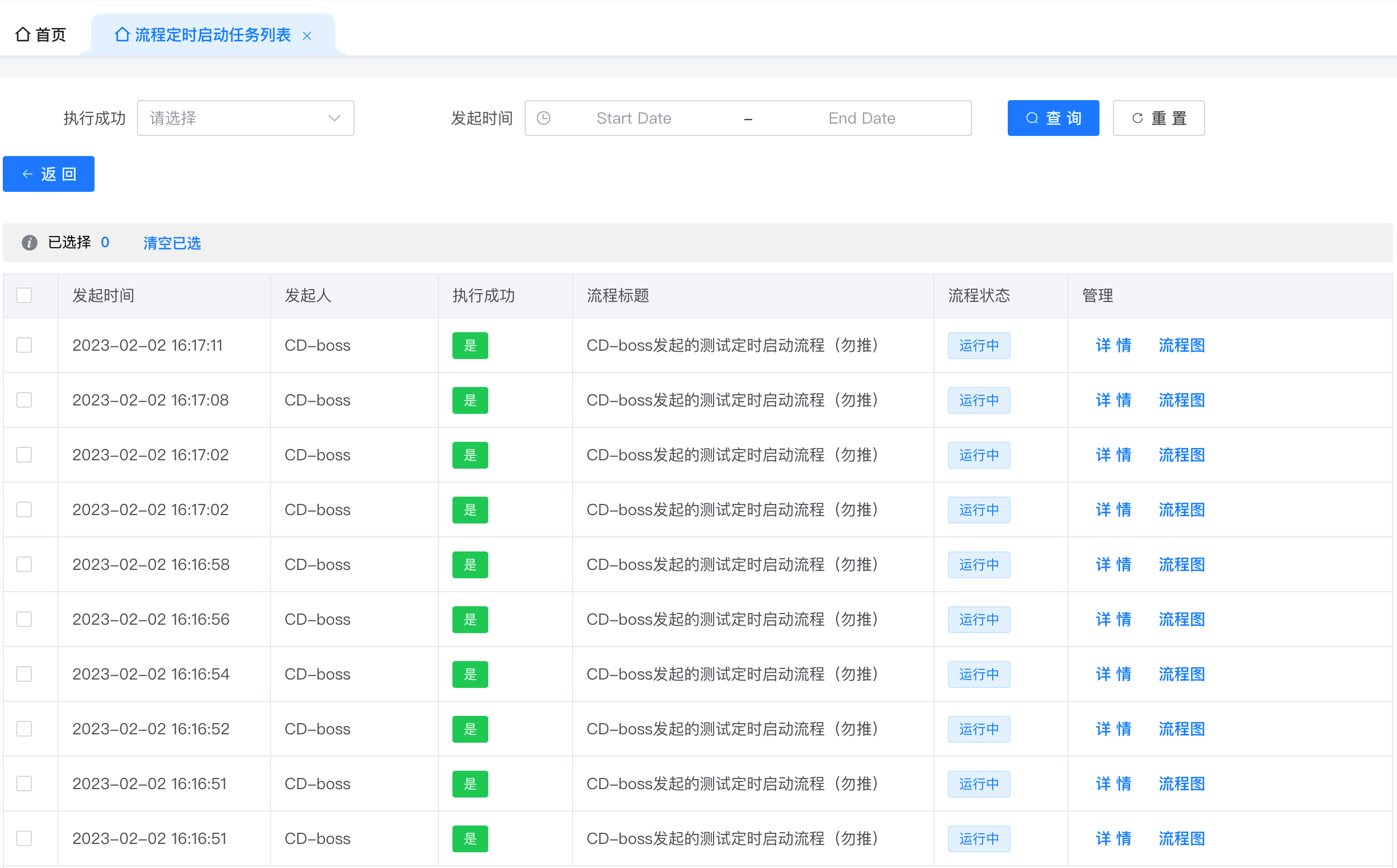Screen dimensions: 1397x868
Task: Open 详情 for the 16:16:58 row
Action: [x=1113, y=565]
